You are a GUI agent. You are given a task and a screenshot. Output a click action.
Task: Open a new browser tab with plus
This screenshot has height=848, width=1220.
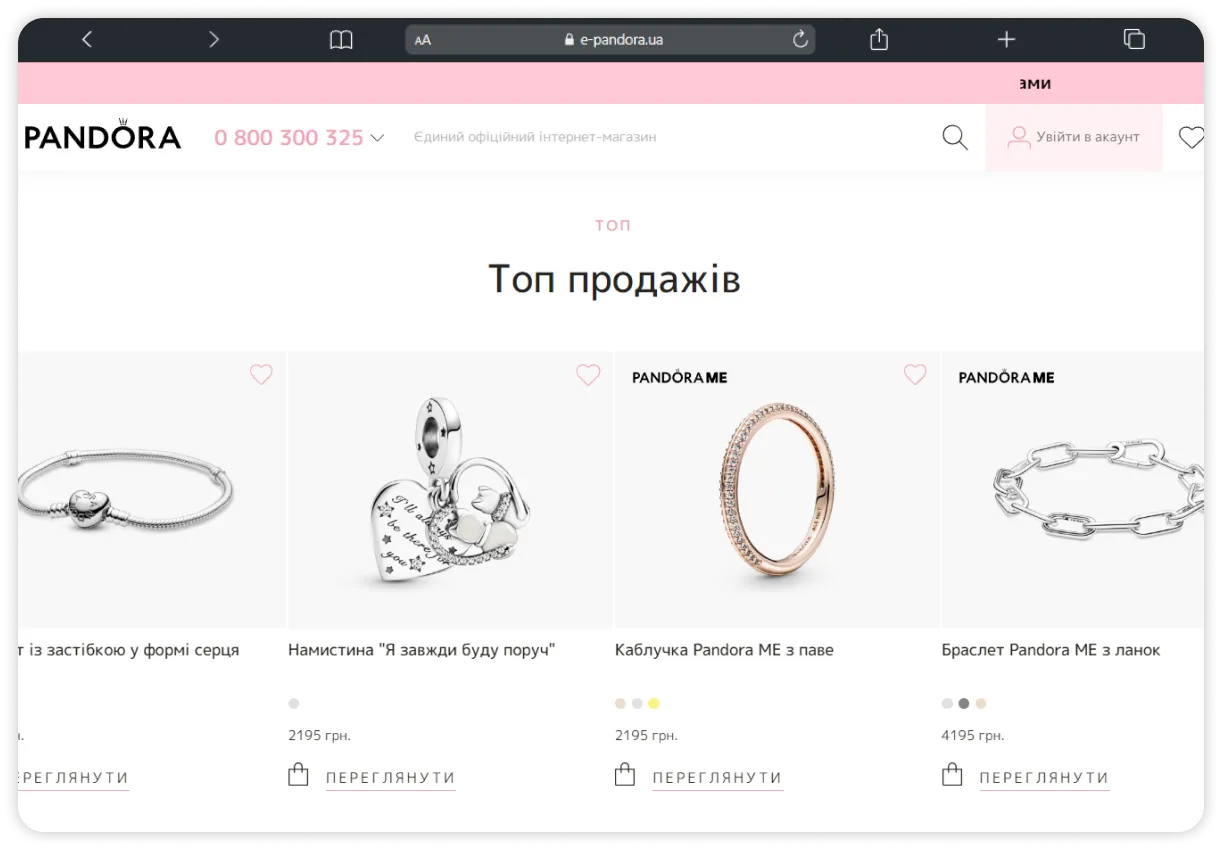click(x=1006, y=39)
